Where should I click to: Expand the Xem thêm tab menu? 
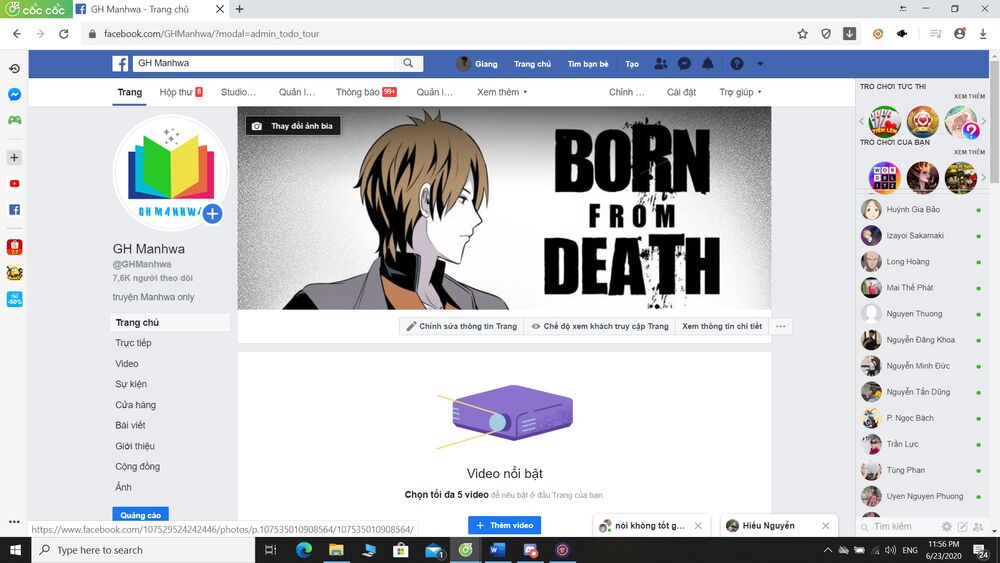(502, 92)
